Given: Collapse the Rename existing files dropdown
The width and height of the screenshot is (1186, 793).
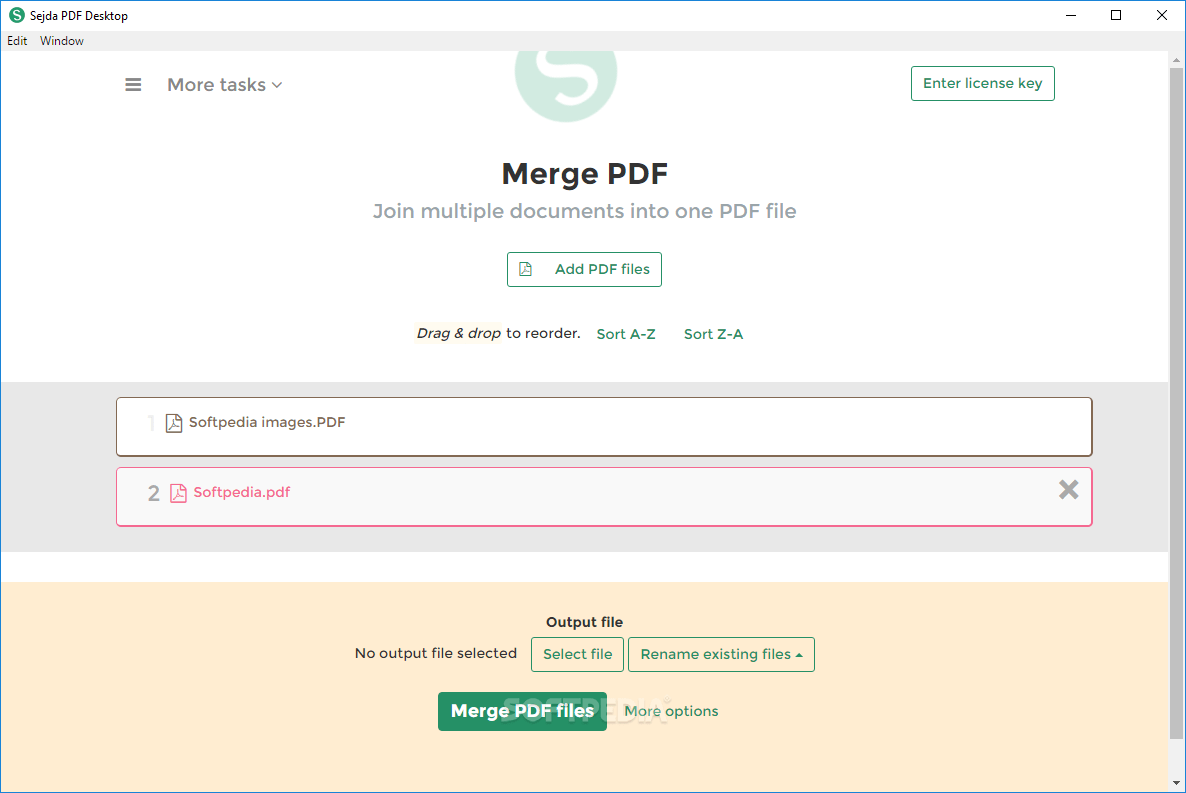Looking at the screenshot, I should pyautogui.click(x=721, y=654).
